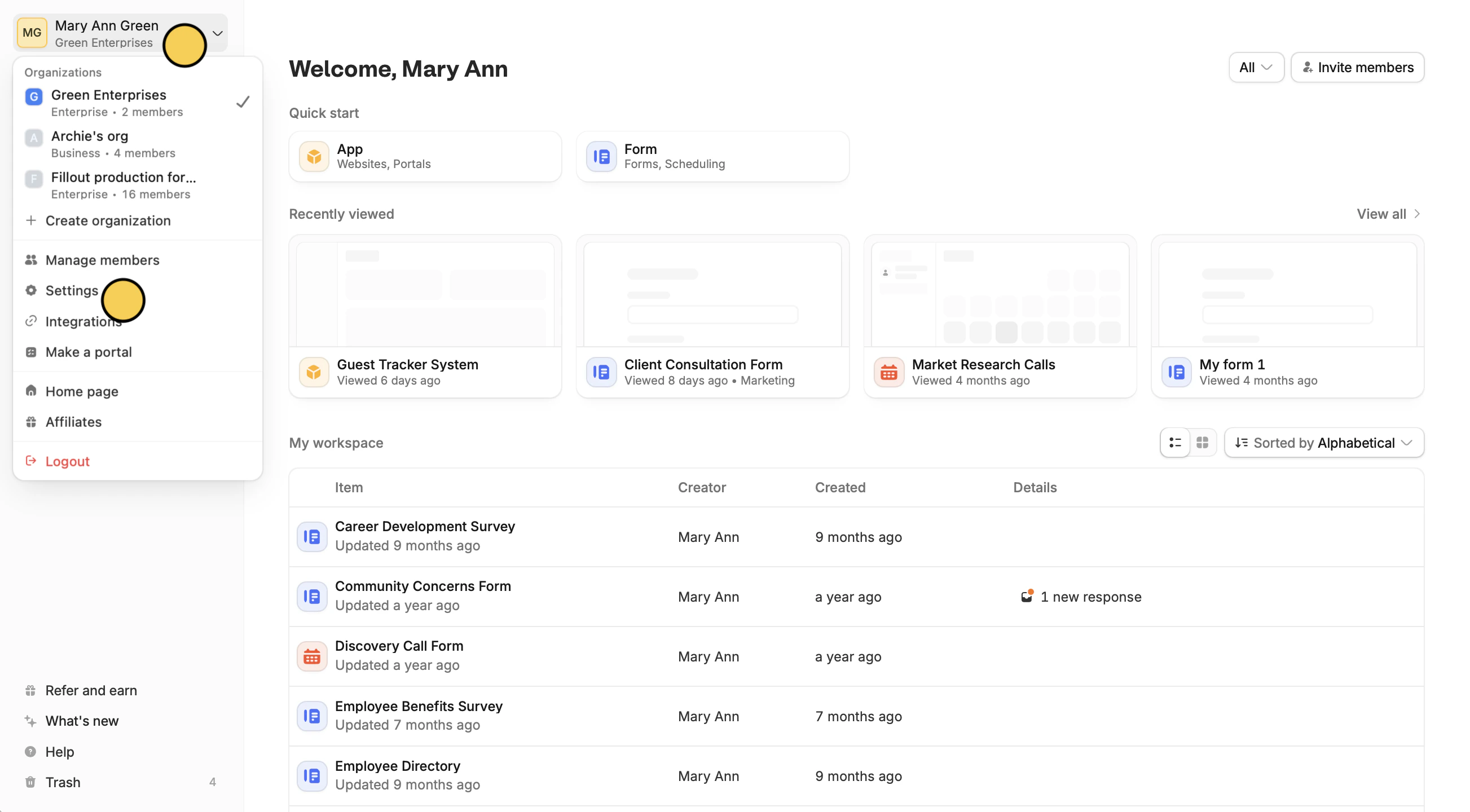
Task: Select the Green Enterprises organization
Action: pyautogui.click(x=108, y=103)
